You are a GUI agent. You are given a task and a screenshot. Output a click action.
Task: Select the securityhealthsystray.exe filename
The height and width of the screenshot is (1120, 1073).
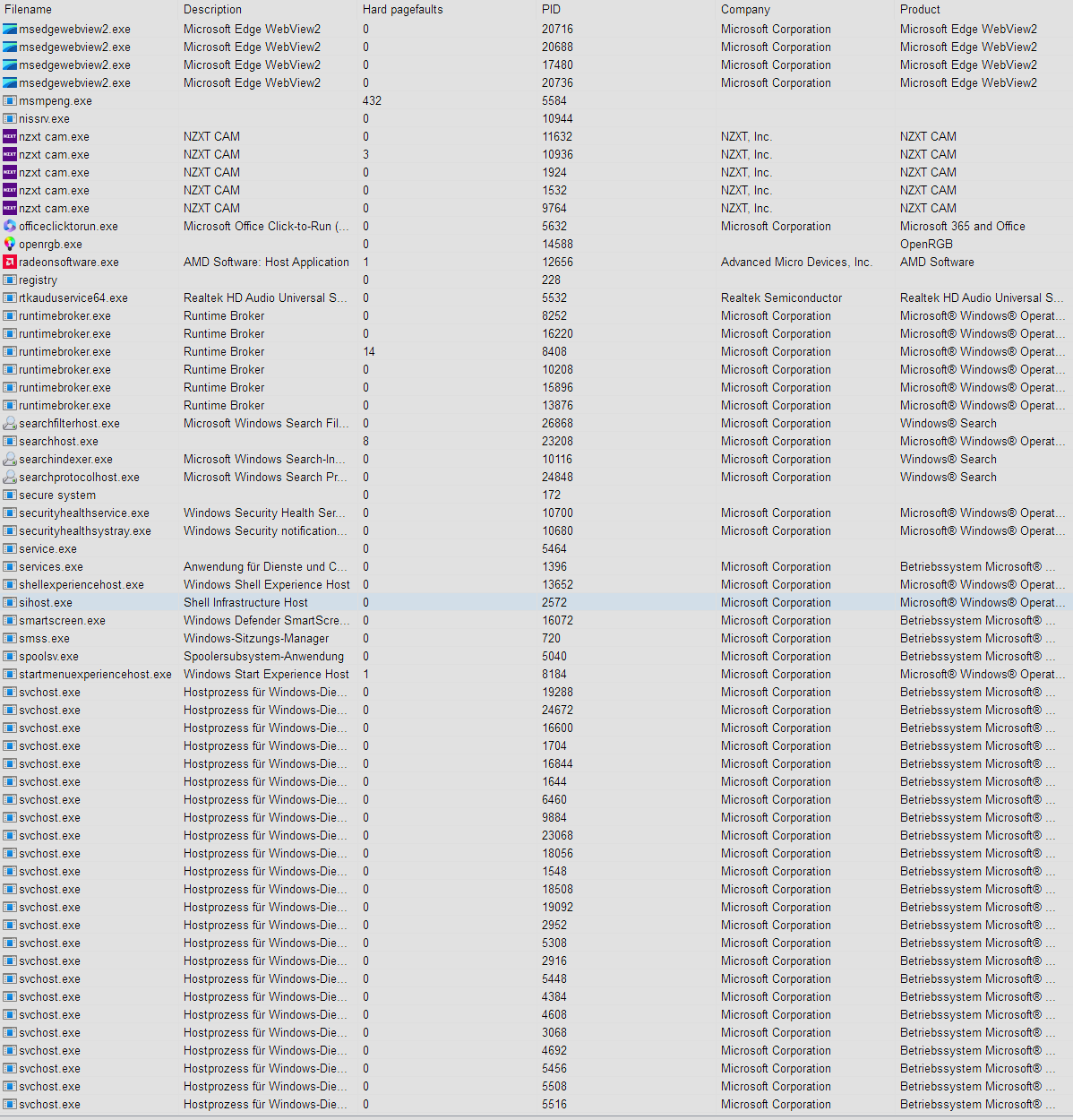pyautogui.click(x=85, y=530)
